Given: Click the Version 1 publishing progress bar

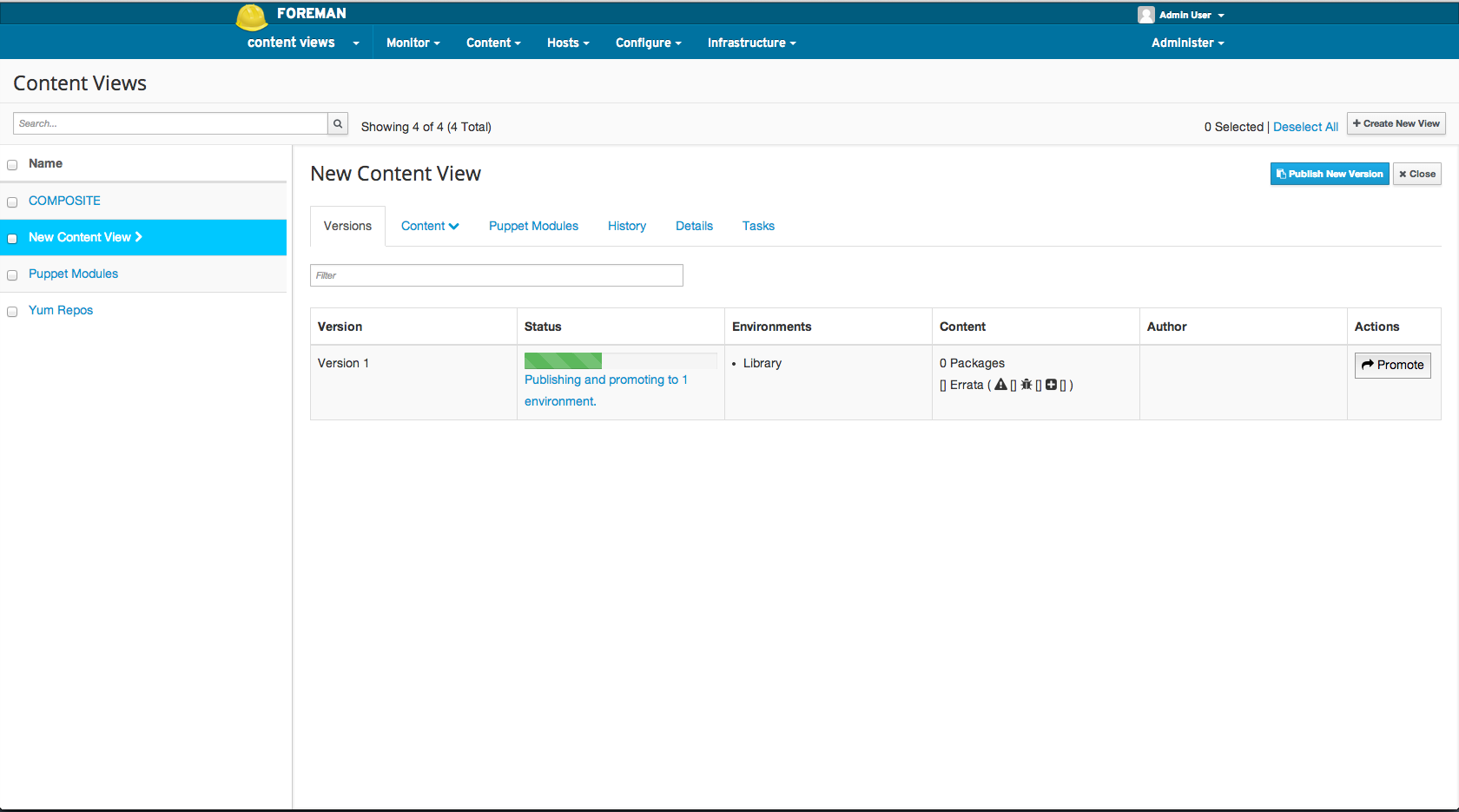Looking at the screenshot, I should pos(620,360).
